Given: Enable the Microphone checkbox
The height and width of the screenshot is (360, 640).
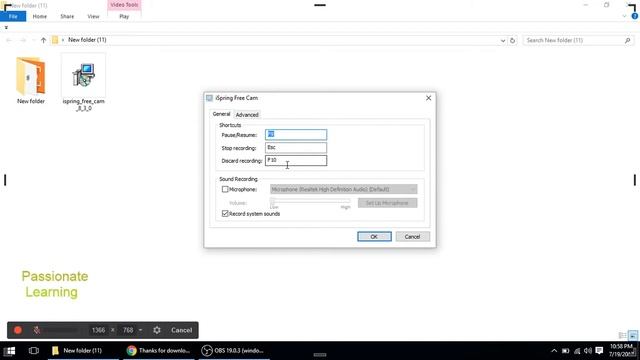Looking at the screenshot, I should [225, 189].
